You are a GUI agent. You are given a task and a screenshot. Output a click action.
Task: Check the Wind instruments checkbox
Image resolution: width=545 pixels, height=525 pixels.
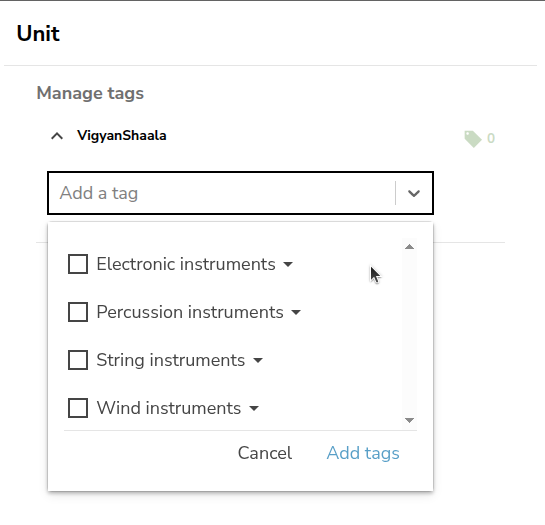pyautogui.click(x=78, y=408)
